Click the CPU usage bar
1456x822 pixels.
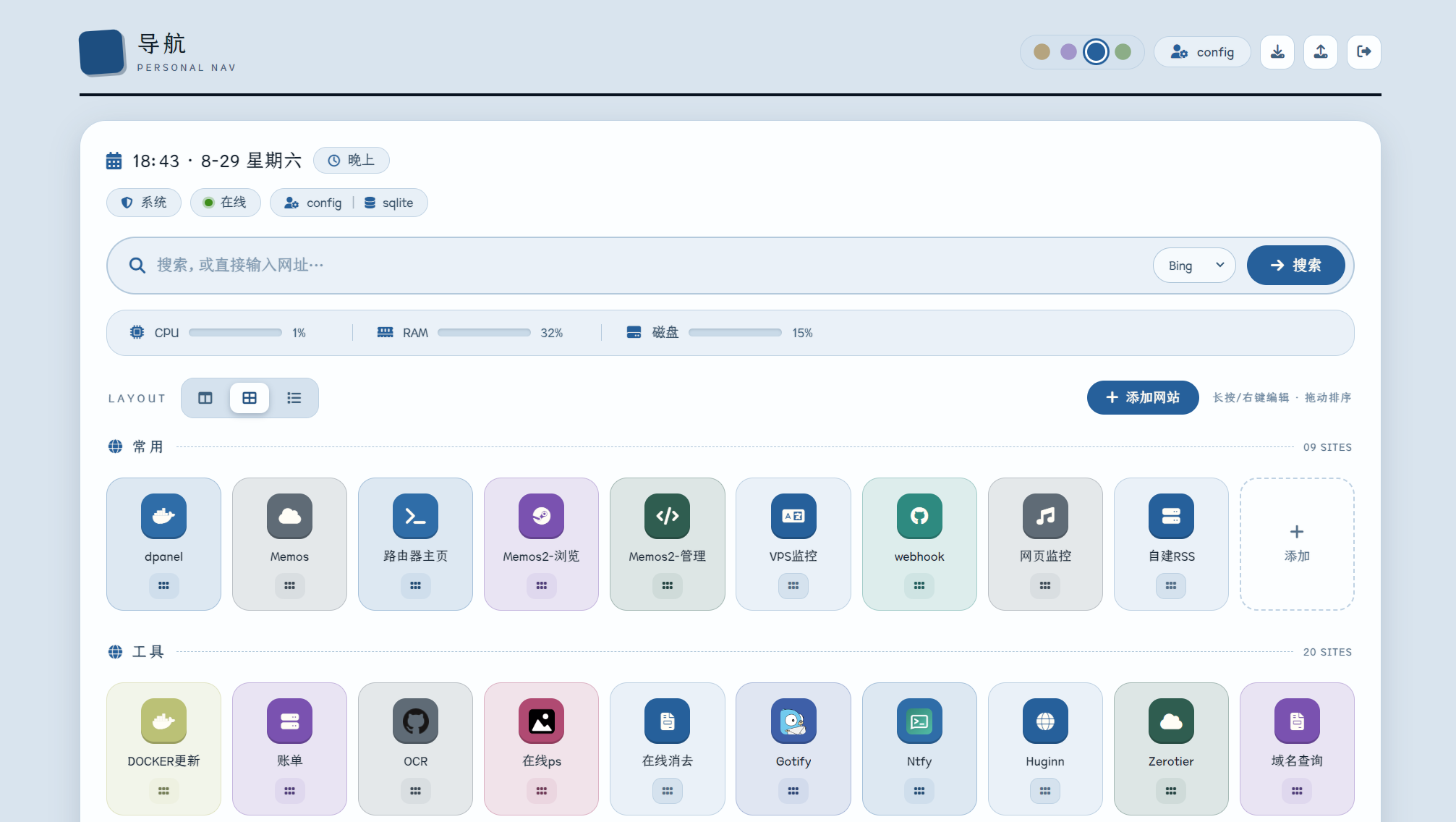click(235, 333)
